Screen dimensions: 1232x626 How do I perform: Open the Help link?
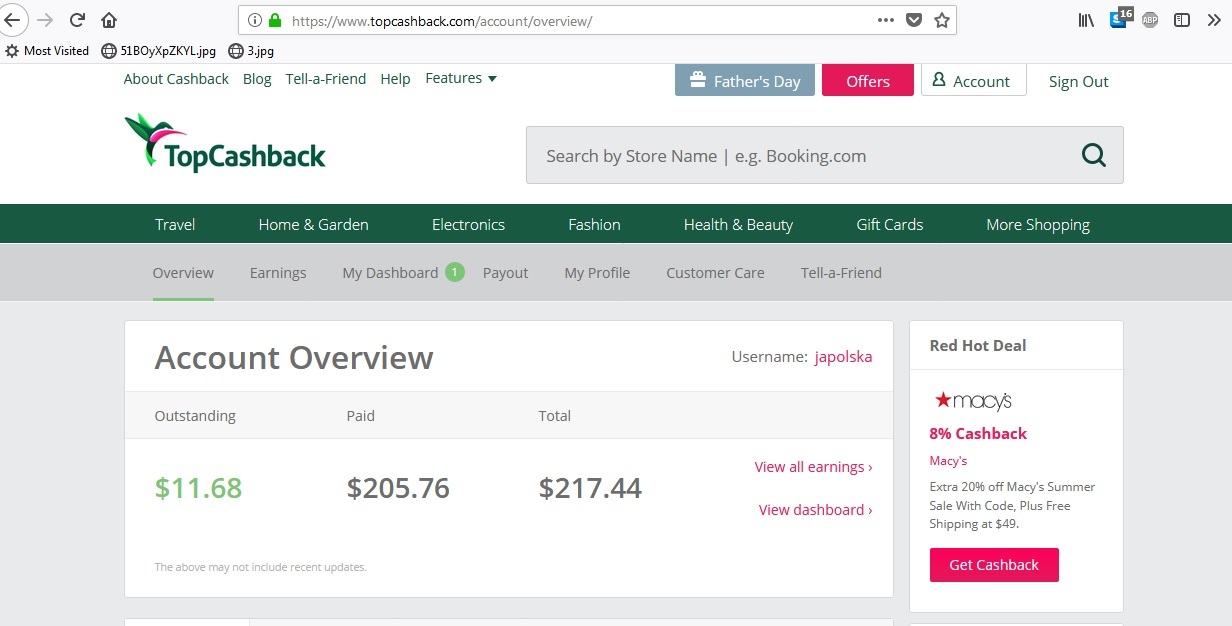click(395, 79)
